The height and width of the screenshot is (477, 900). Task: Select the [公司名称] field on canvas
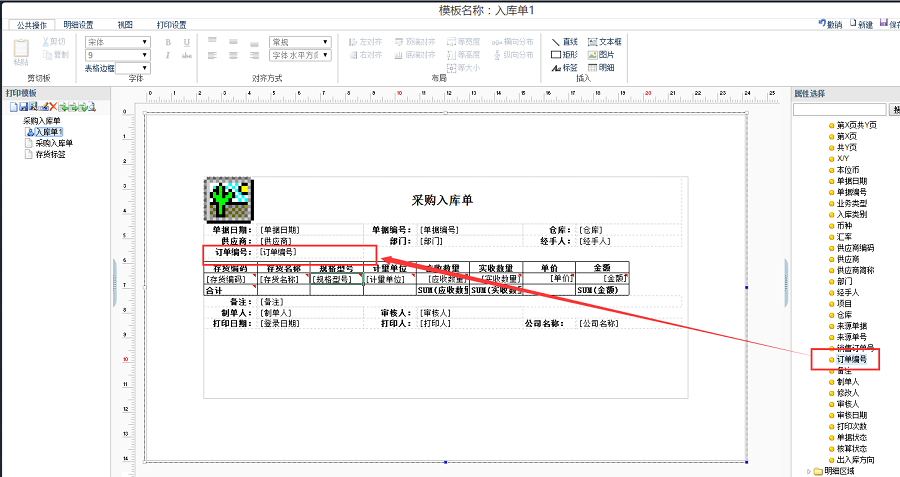[x=599, y=323]
